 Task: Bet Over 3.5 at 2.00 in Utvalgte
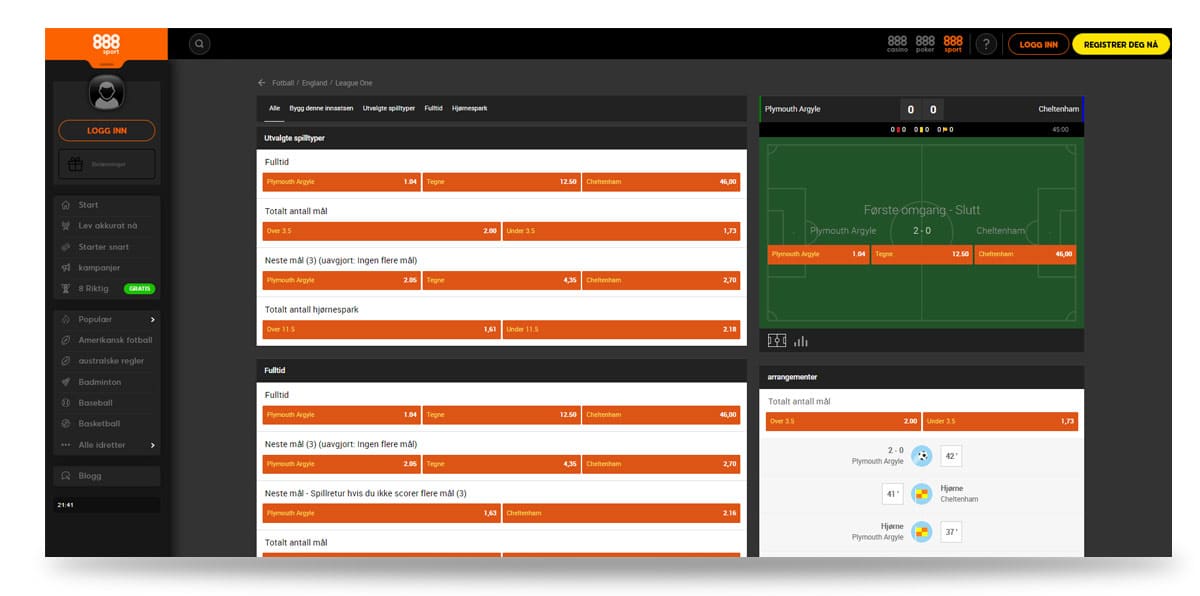(382, 231)
